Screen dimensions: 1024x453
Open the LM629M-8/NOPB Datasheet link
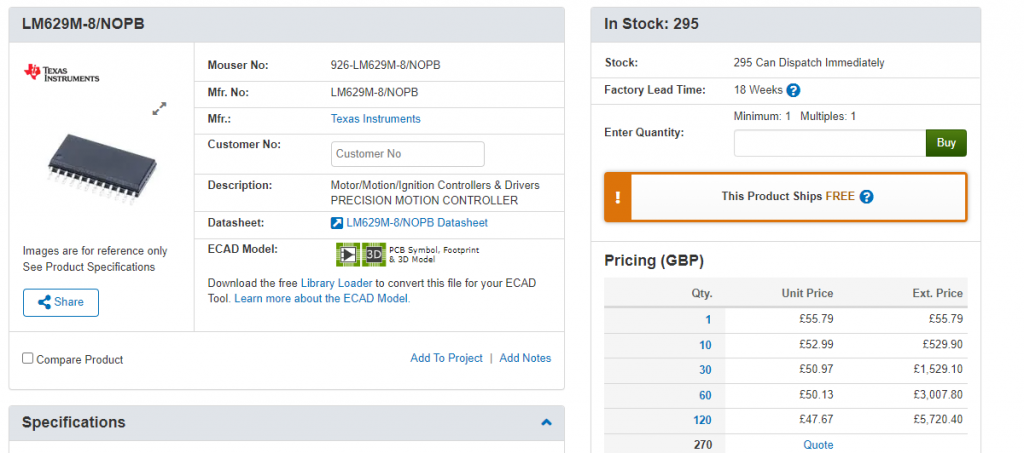pos(417,223)
